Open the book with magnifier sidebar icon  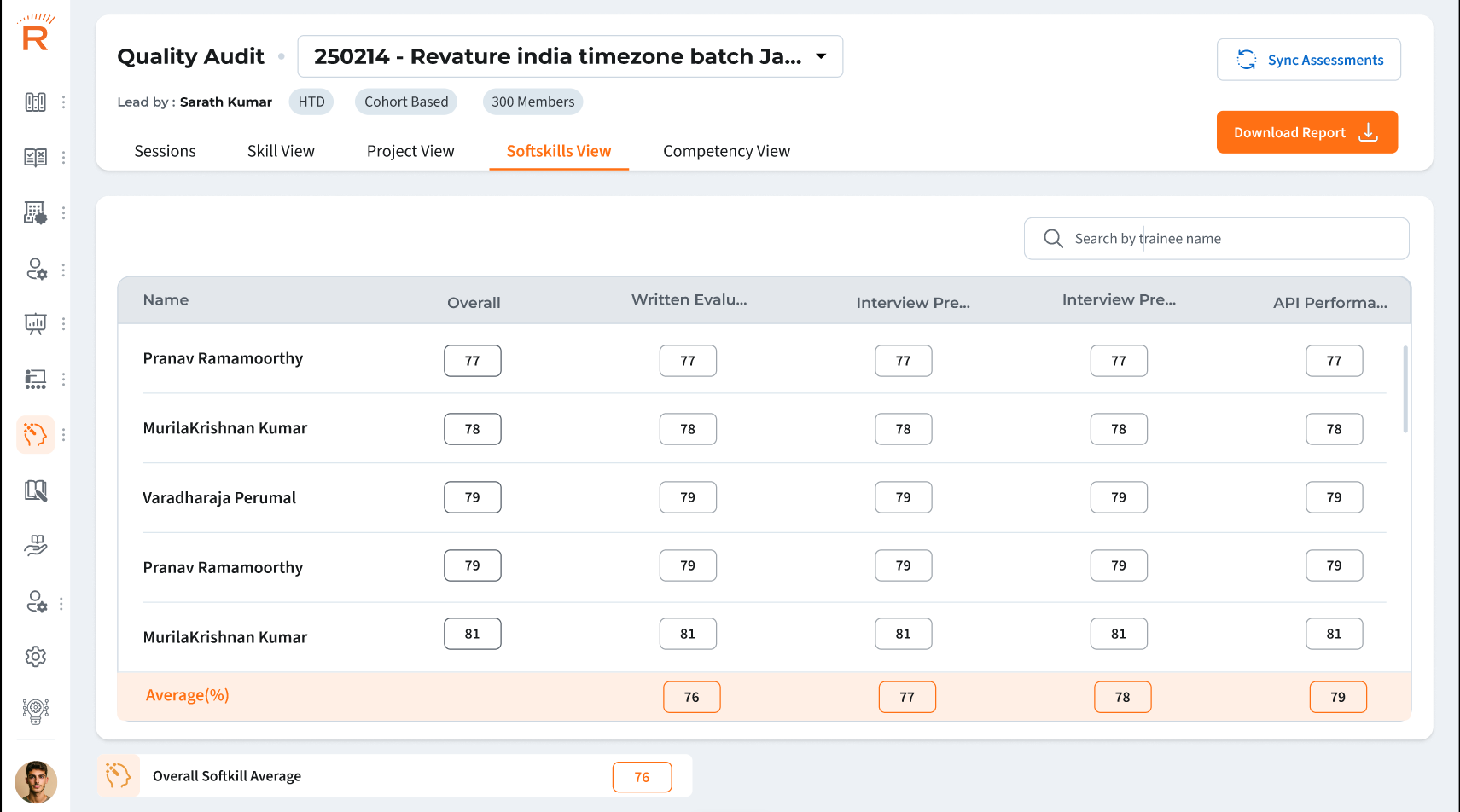coord(35,490)
